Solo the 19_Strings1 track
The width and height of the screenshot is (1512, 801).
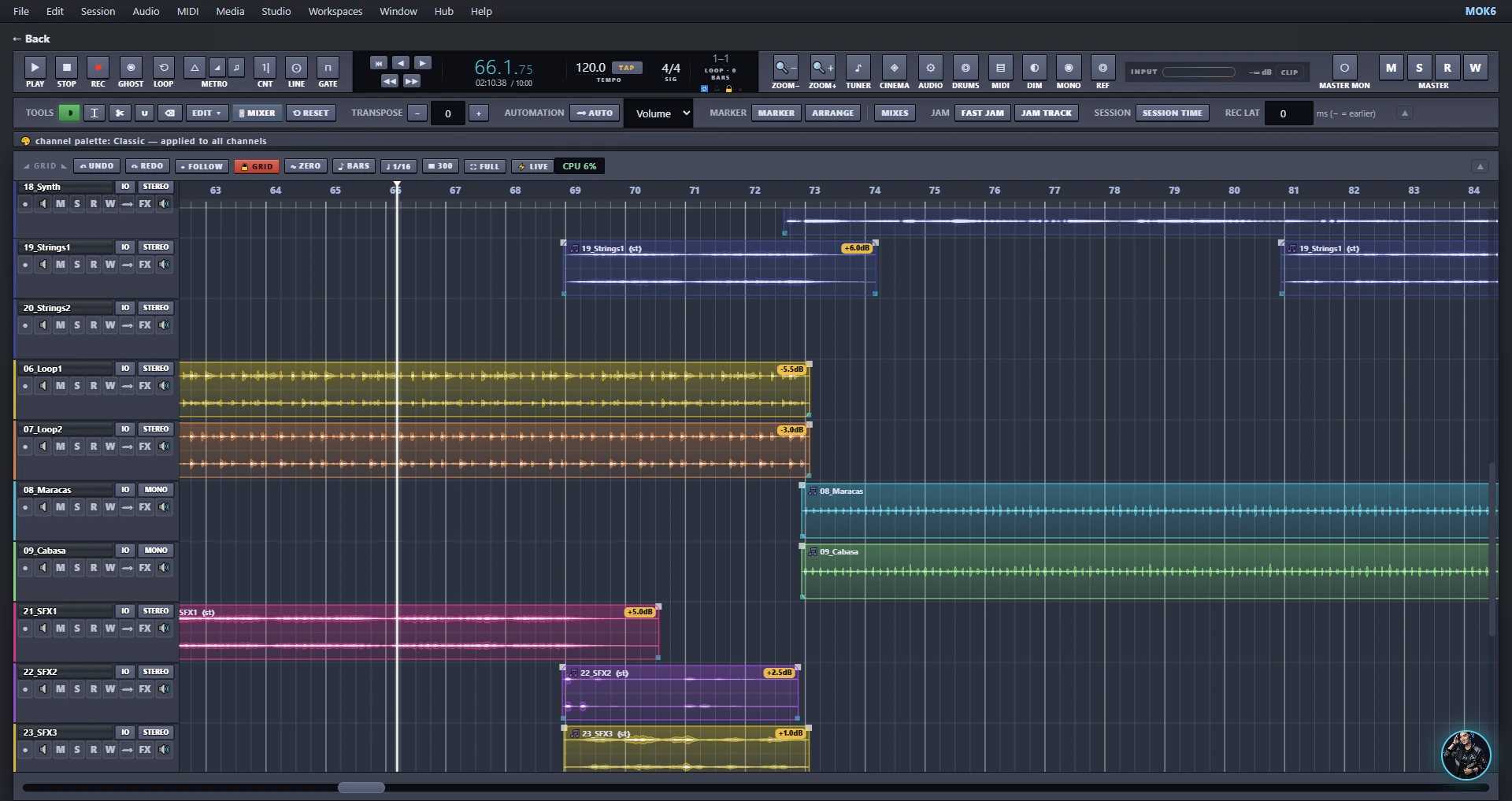point(77,265)
